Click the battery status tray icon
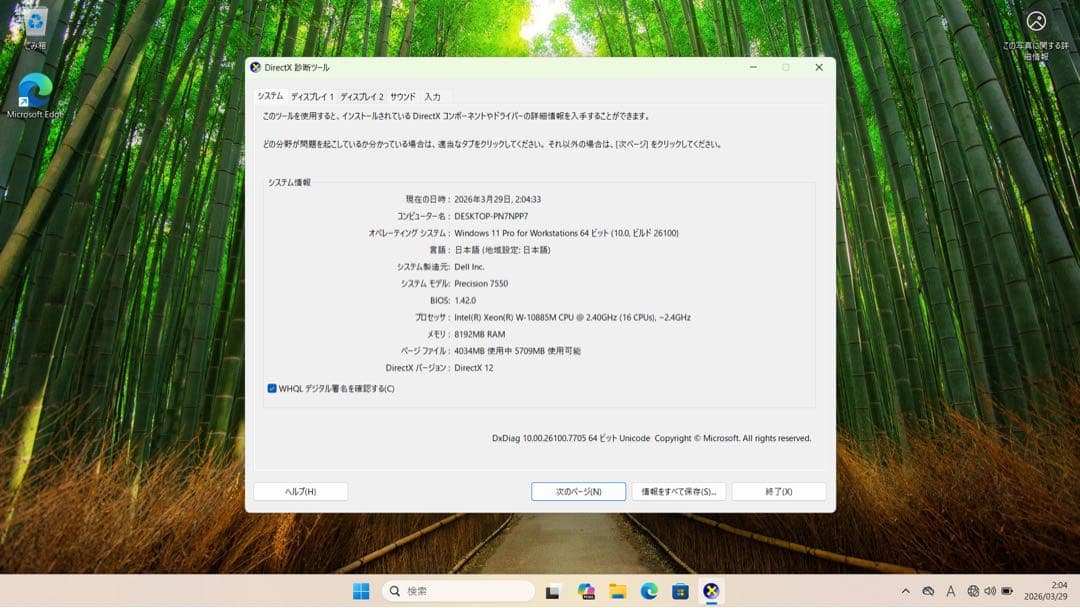This screenshot has height=608, width=1080. pyautogui.click(x=1007, y=591)
